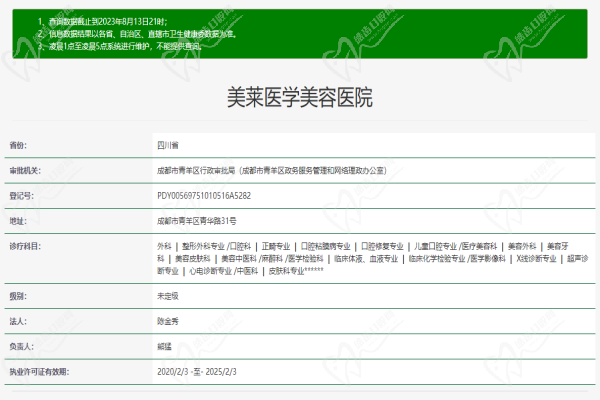The height and width of the screenshot is (400, 600).
Task: Click 临床化学检验专业 in the 诊疗科目 list
Action: coord(437,259)
